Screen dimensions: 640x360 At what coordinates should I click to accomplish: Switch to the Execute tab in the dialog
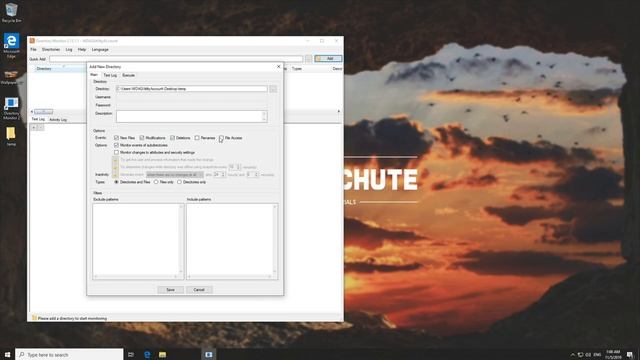(x=129, y=75)
